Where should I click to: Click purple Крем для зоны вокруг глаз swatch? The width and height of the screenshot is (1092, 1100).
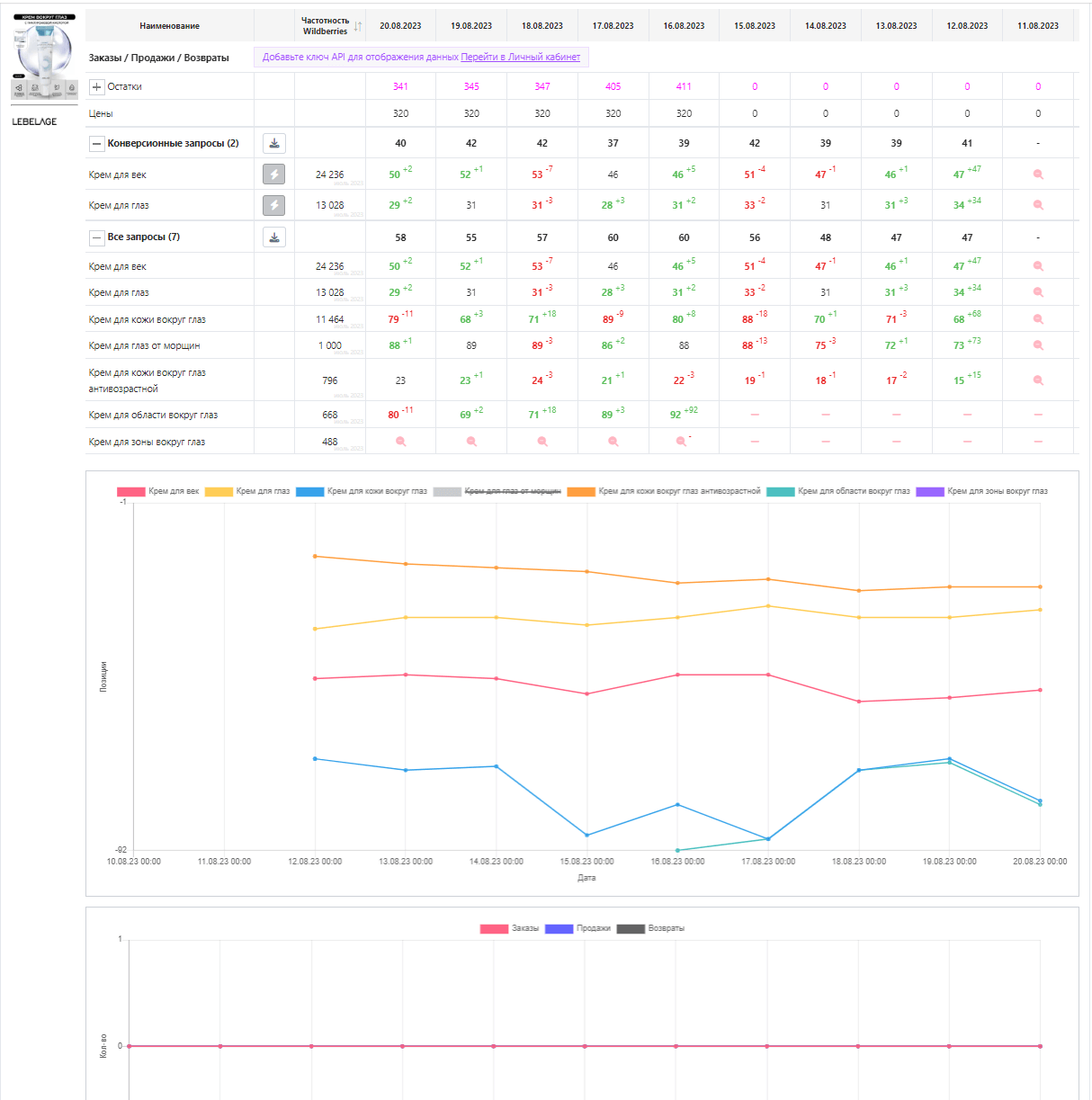(929, 491)
